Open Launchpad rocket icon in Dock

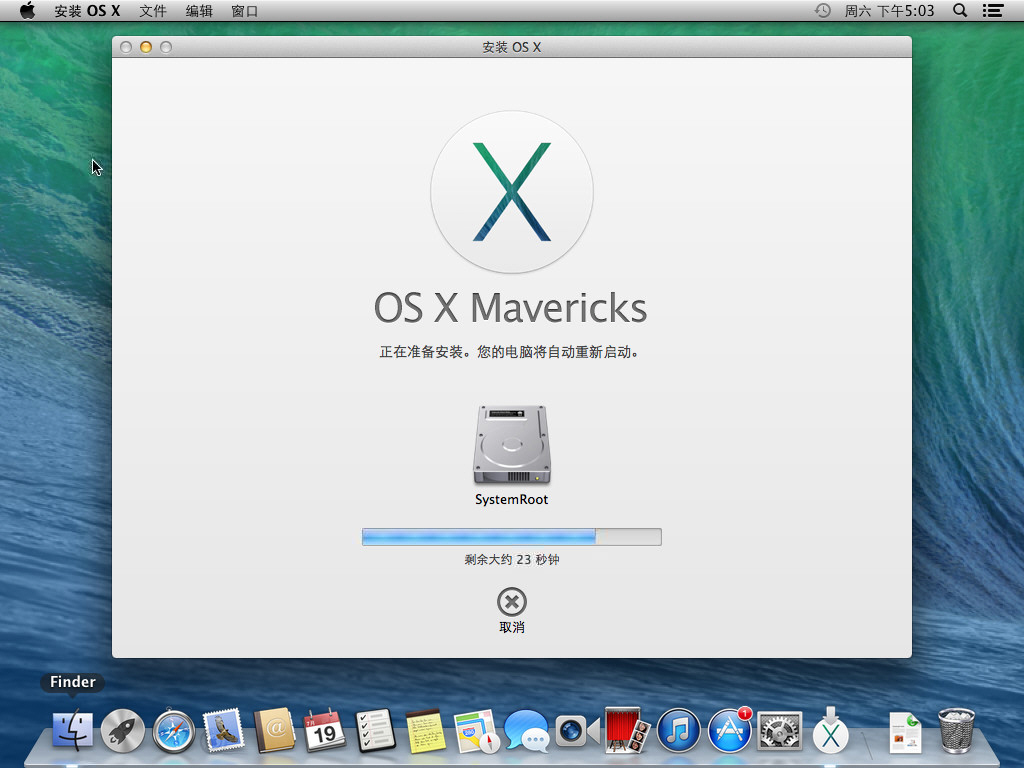tap(123, 730)
